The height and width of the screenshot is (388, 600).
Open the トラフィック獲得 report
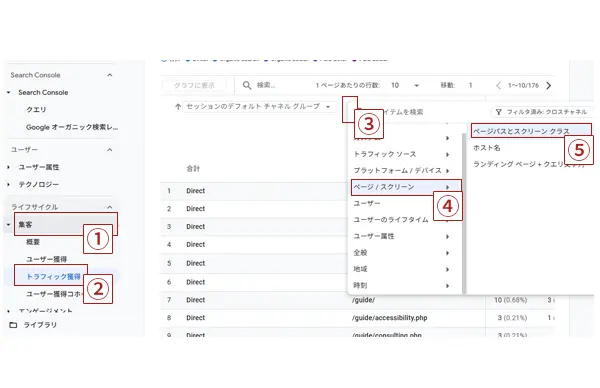click(53, 277)
